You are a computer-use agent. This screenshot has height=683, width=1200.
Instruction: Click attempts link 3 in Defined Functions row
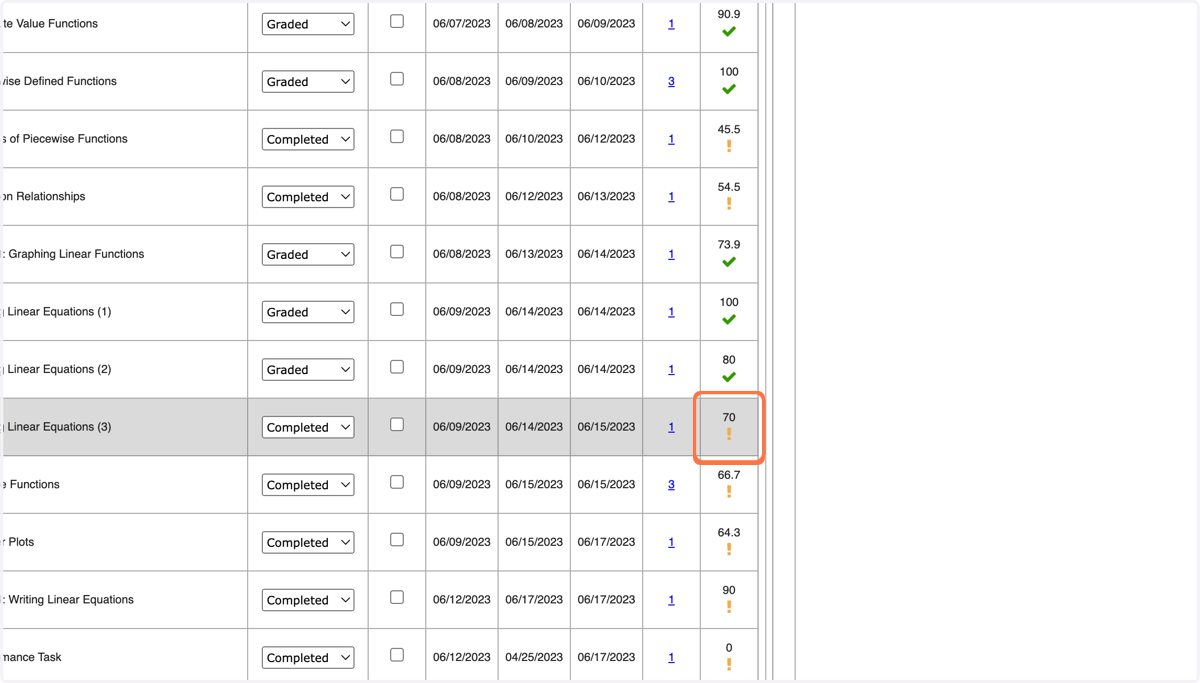point(671,82)
